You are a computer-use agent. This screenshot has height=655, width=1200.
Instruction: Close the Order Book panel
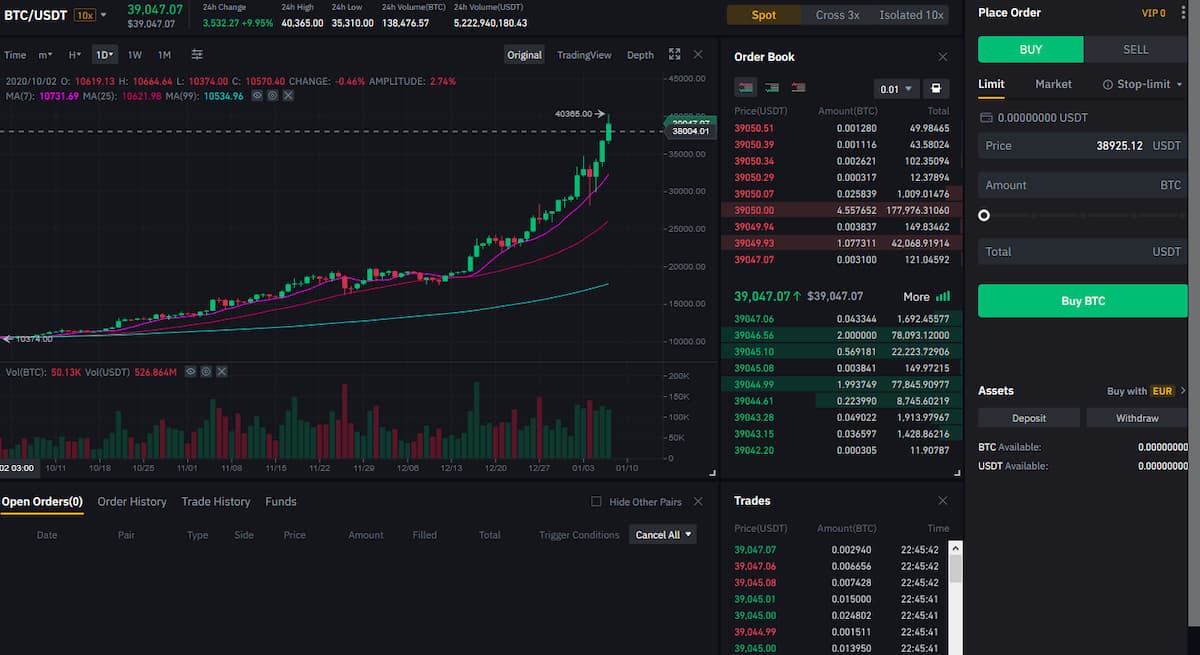[943, 56]
